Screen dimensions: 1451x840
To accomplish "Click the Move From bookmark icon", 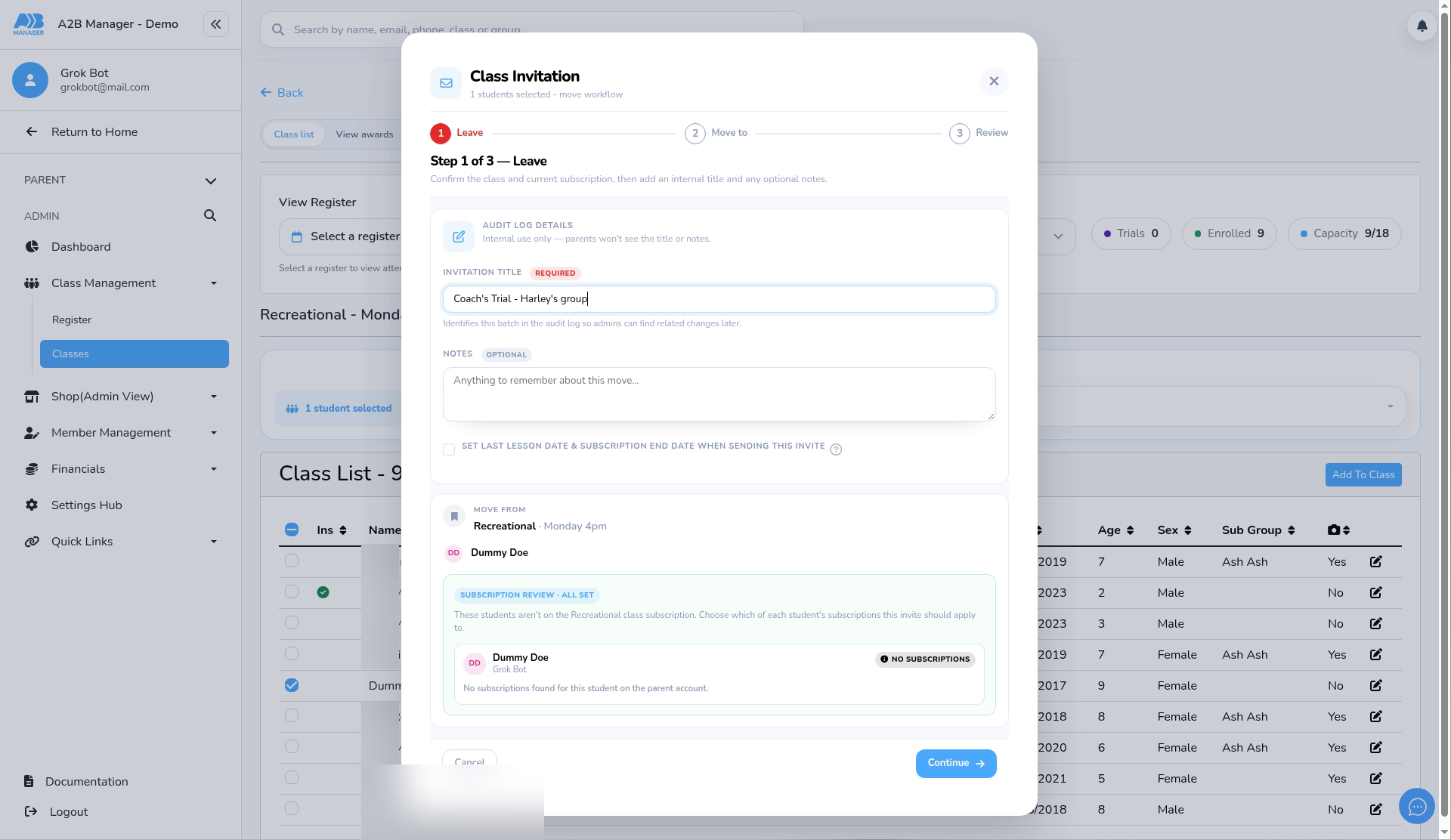I will (454, 517).
